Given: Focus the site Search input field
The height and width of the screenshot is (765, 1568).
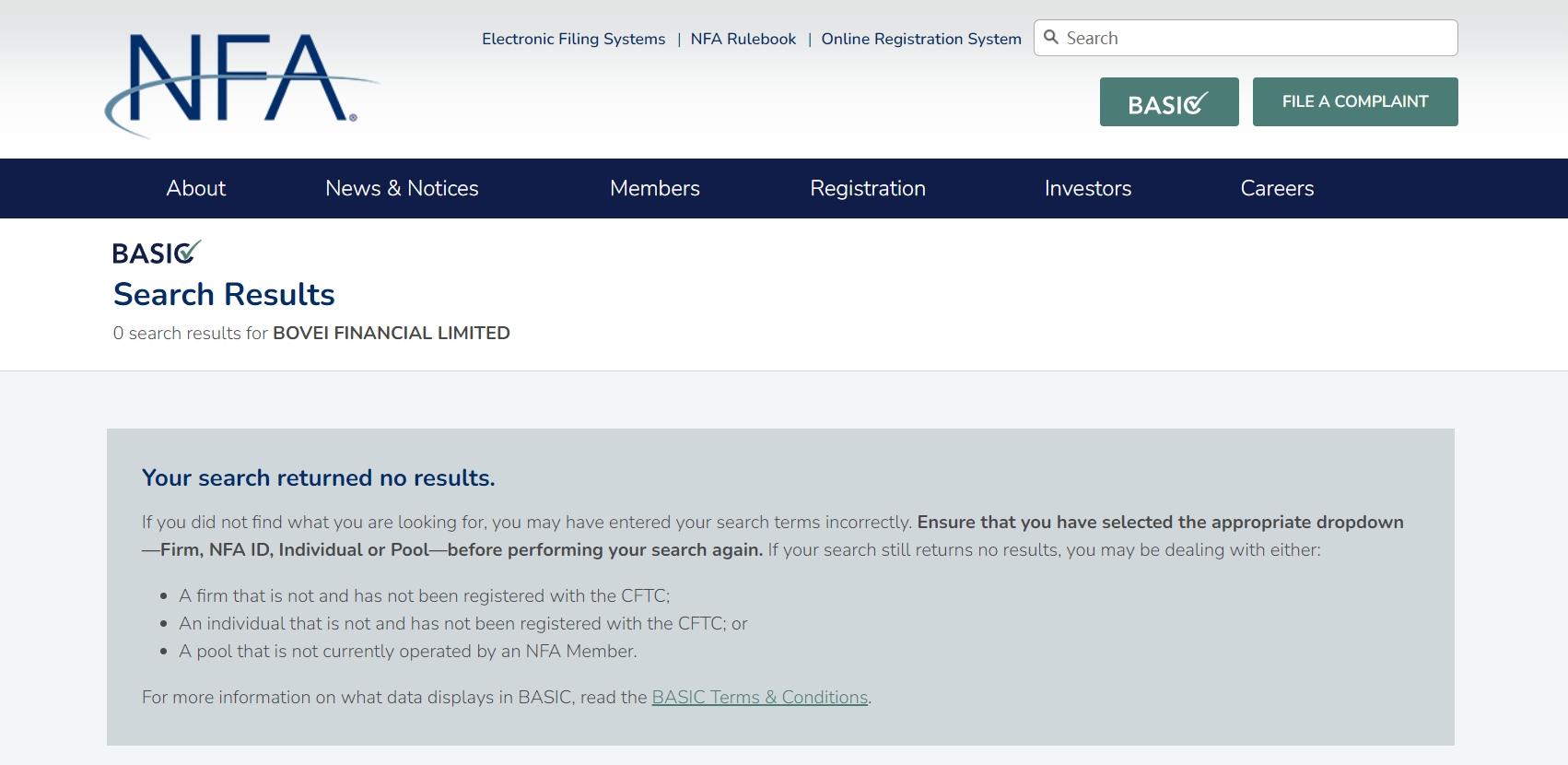Looking at the screenshot, I should [x=1246, y=38].
